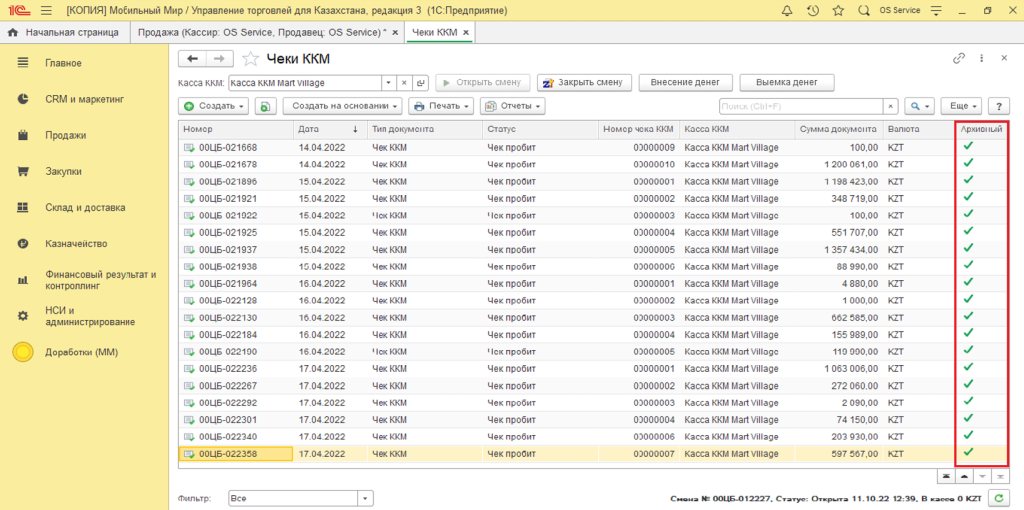Toggle Архивный checkmark for 00ЦБ-021668
The width and height of the screenshot is (1024, 510).
(x=968, y=146)
